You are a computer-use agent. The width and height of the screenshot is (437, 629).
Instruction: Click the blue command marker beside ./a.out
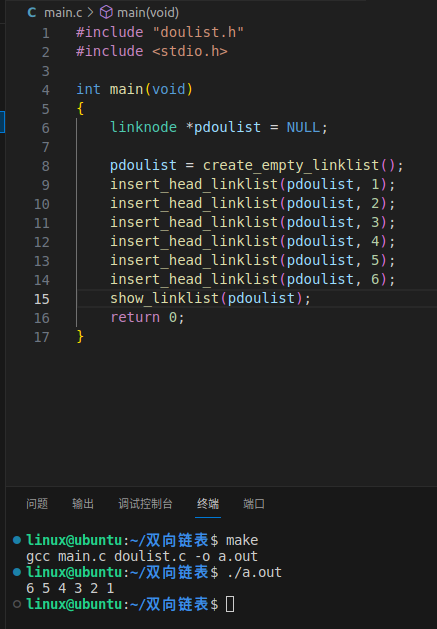tap(17, 572)
